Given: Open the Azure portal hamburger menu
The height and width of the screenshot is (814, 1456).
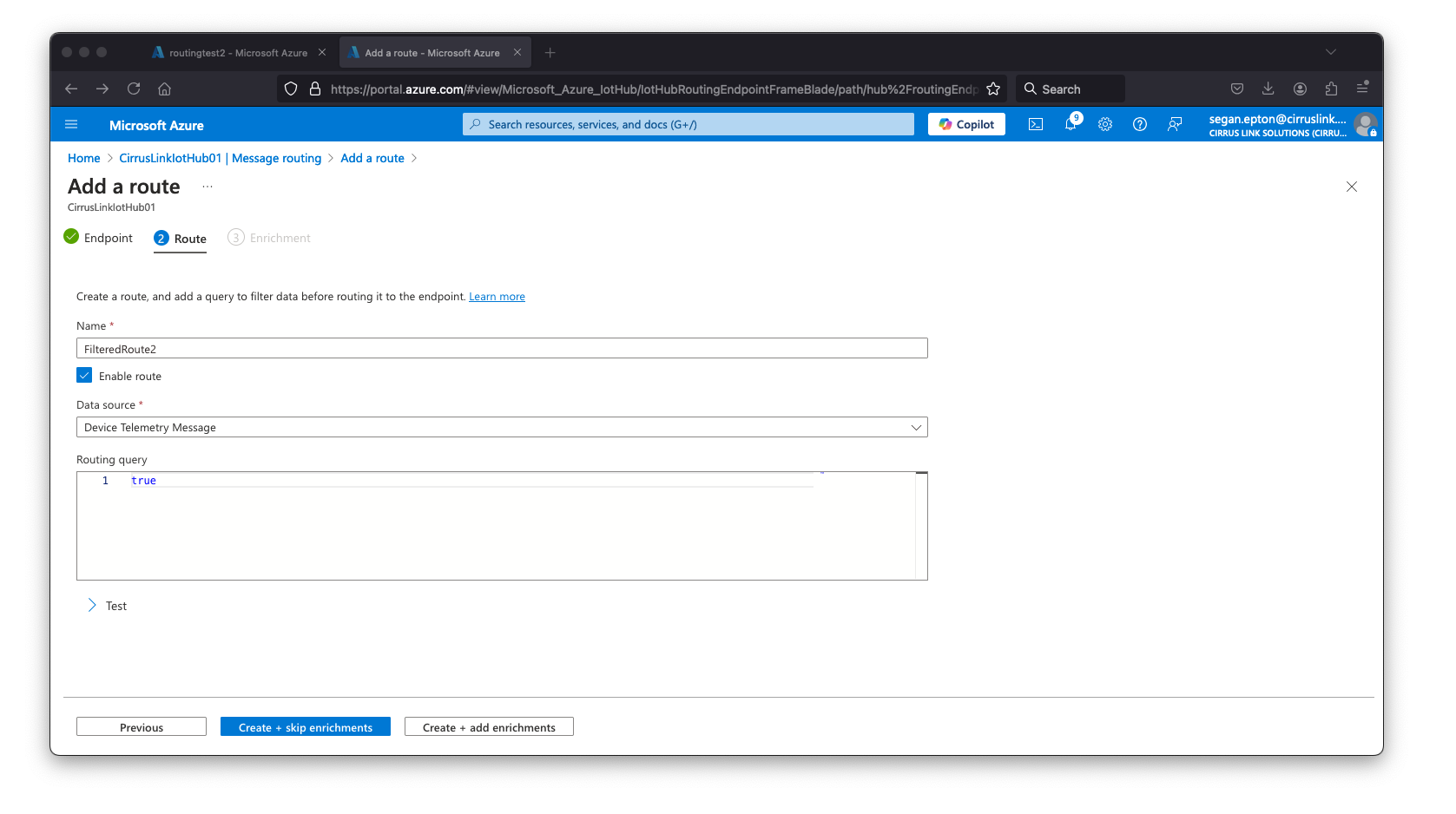Looking at the screenshot, I should tap(71, 125).
